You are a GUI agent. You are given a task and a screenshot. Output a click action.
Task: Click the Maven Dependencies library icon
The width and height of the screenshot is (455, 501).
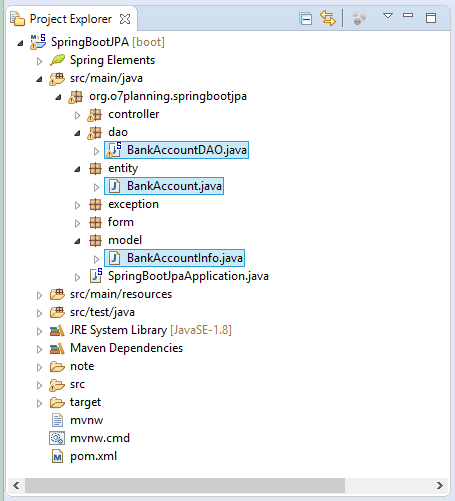tap(57, 348)
